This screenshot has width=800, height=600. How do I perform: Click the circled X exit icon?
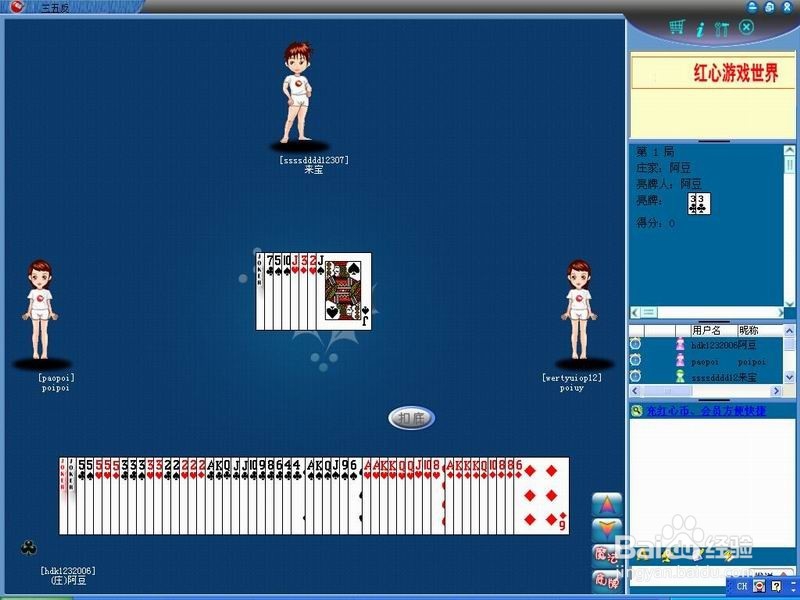[746, 27]
